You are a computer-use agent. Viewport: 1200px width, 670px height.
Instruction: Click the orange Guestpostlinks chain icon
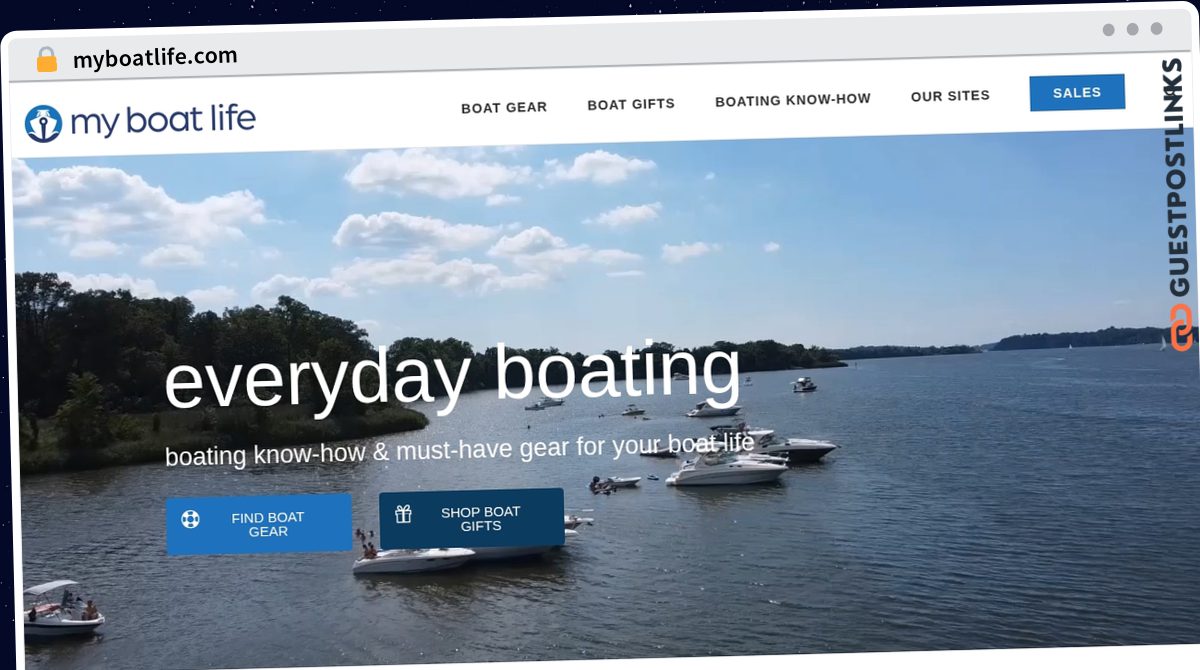1181,327
